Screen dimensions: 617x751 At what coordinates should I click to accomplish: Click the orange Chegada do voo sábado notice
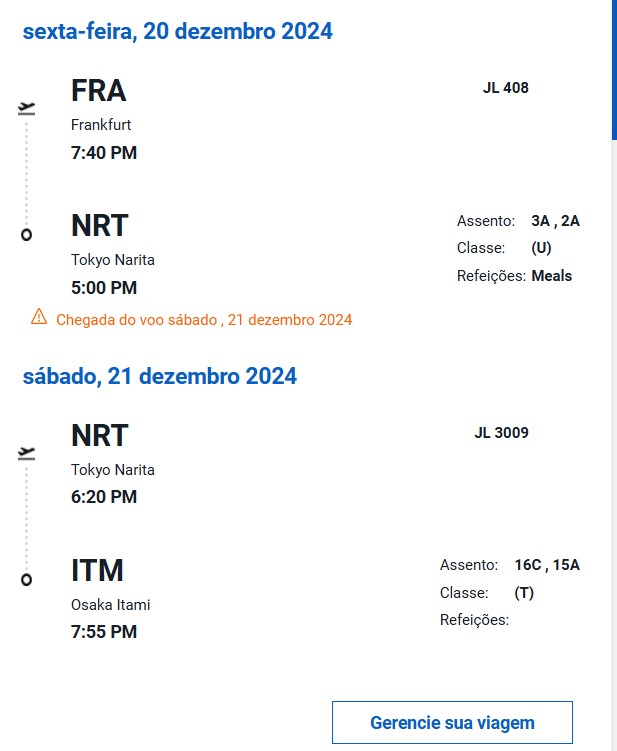coord(204,320)
